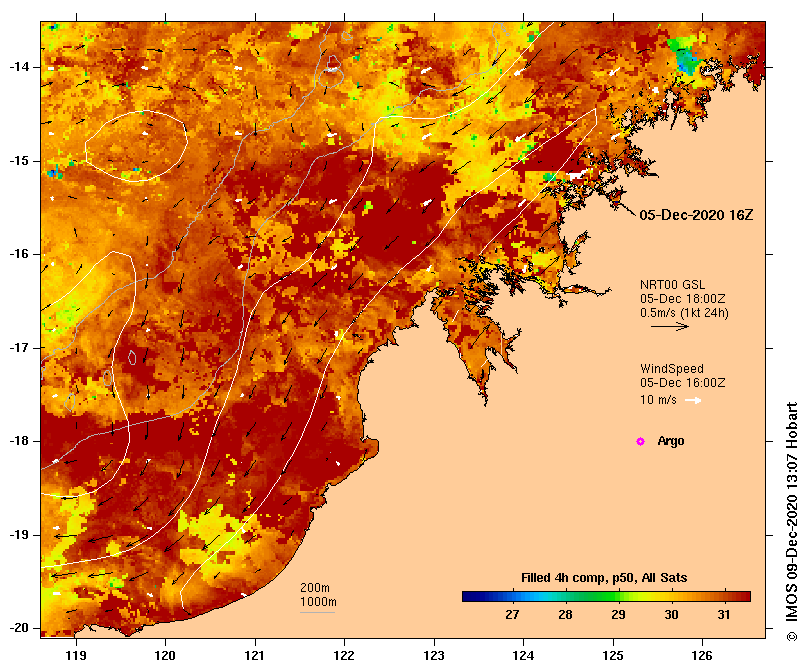The width and height of the screenshot is (809, 672).
Task: Click latitude axis label '-20'
Action: (x=20, y=628)
